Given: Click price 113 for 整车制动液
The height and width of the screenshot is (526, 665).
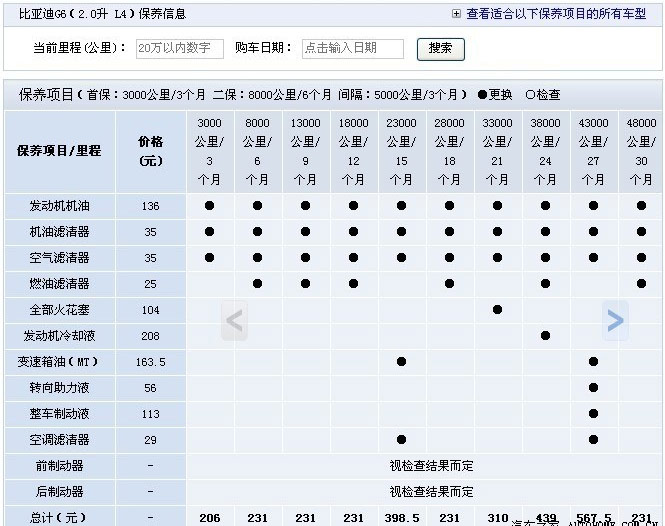Looking at the screenshot, I should [151, 414].
